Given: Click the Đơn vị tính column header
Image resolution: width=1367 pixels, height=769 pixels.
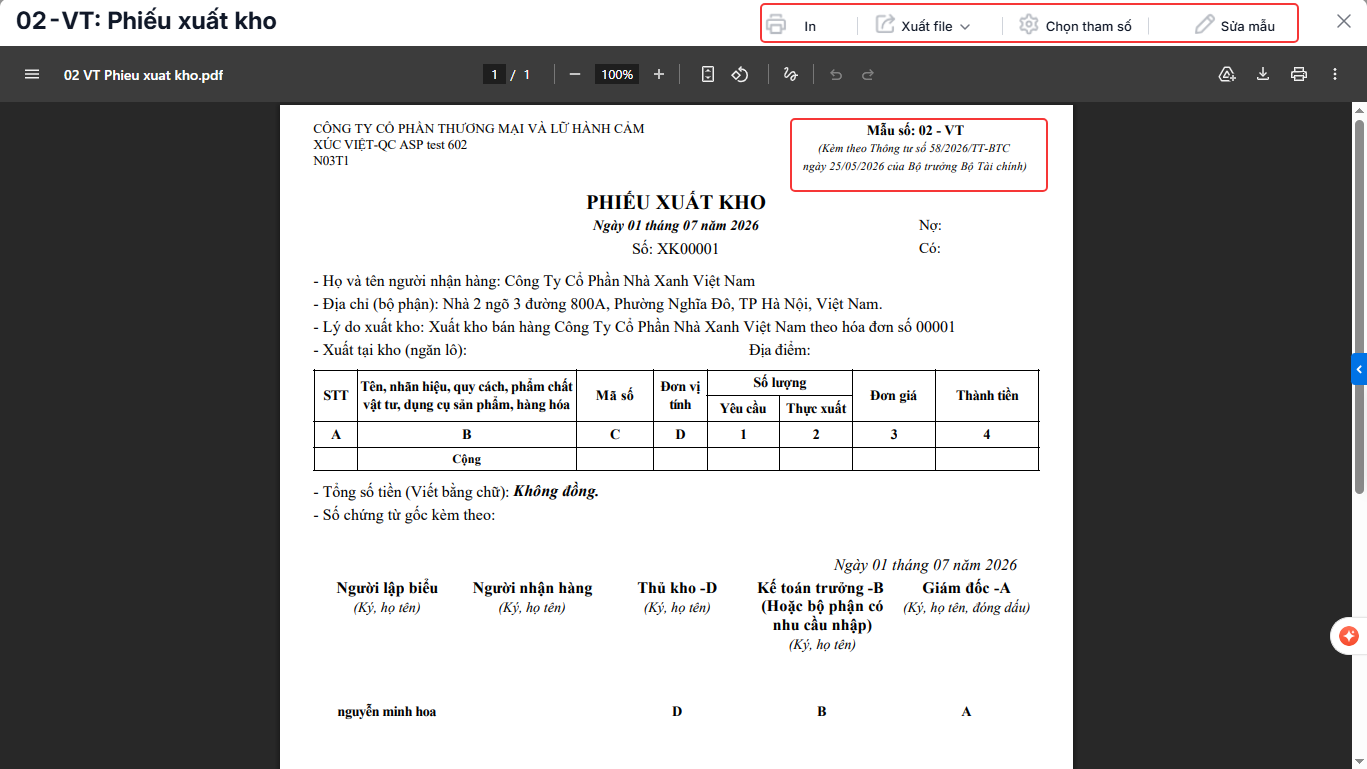Looking at the screenshot, I should point(681,395).
